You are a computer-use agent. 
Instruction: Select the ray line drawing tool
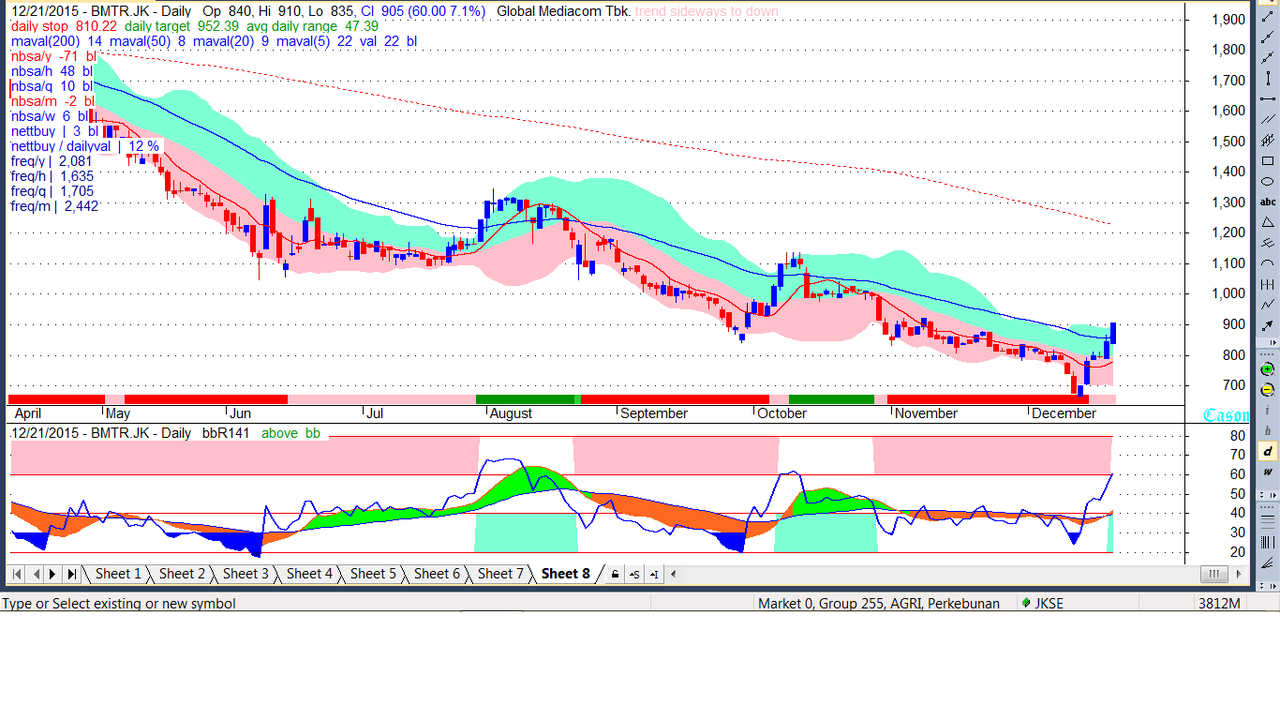pos(1267,37)
